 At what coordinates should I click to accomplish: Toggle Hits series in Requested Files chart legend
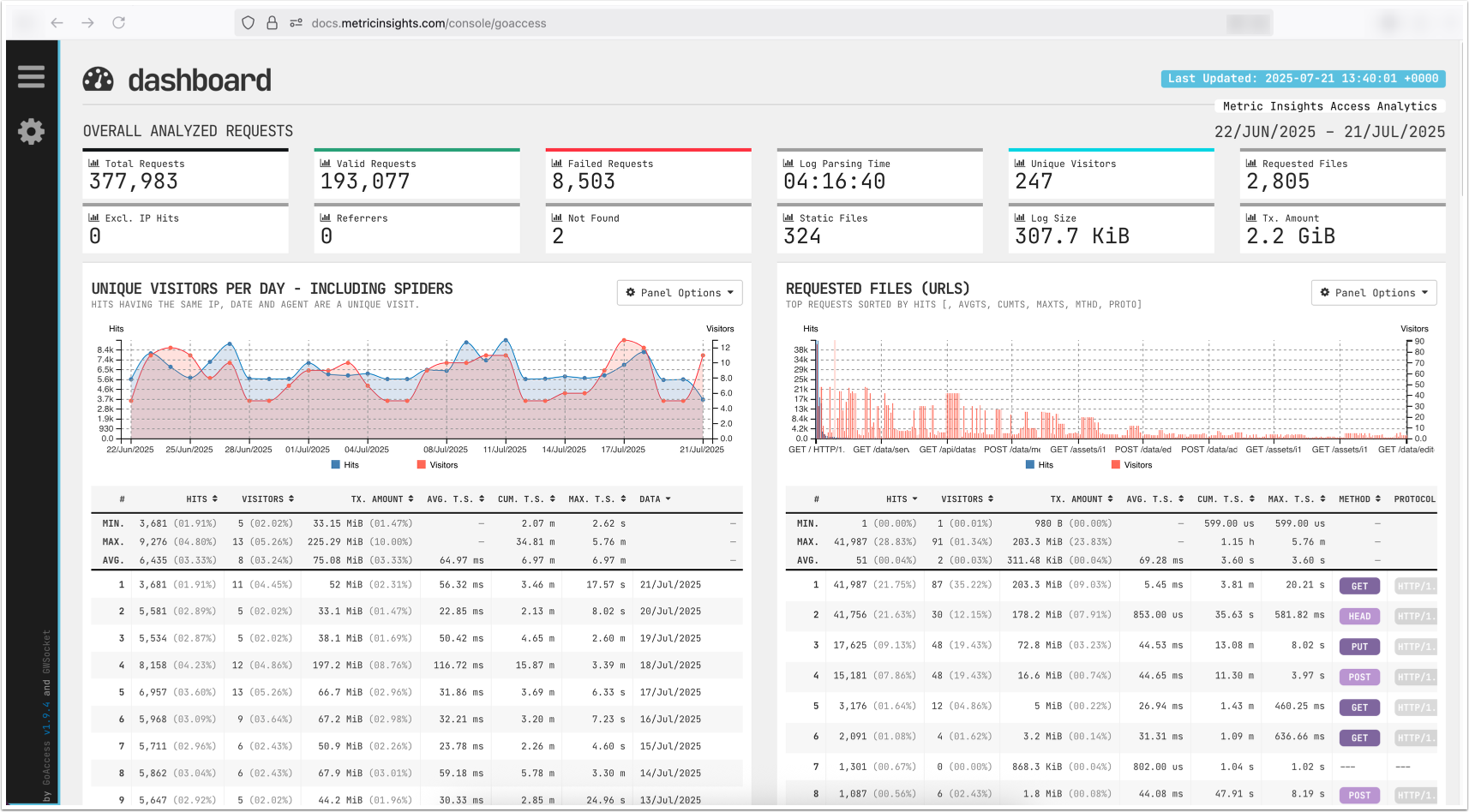(1040, 465)
